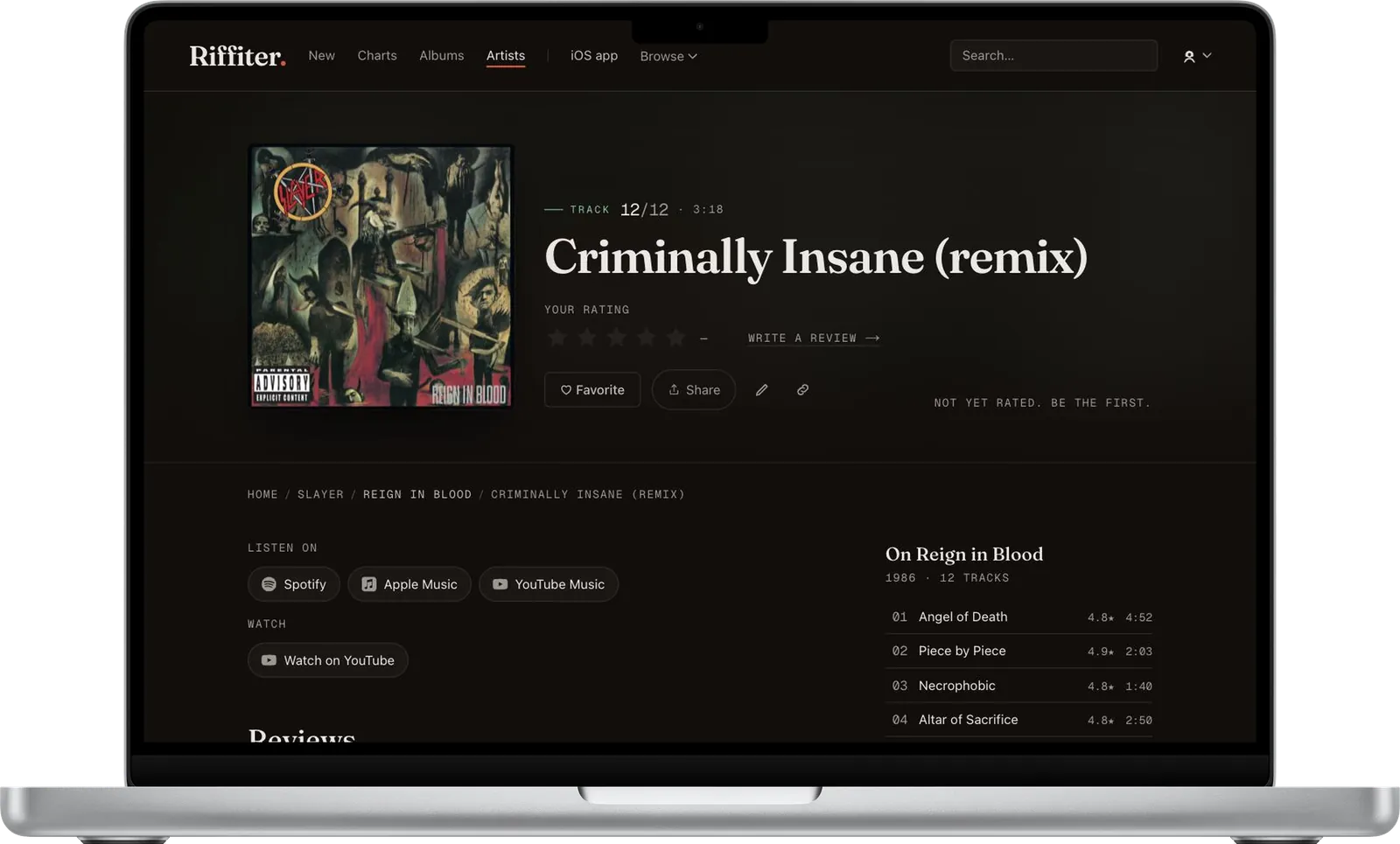Viewport: 1400px width, 844px height.
Task: Open the iOS app link
Action: pyautogui.click(x=594, y=55)
